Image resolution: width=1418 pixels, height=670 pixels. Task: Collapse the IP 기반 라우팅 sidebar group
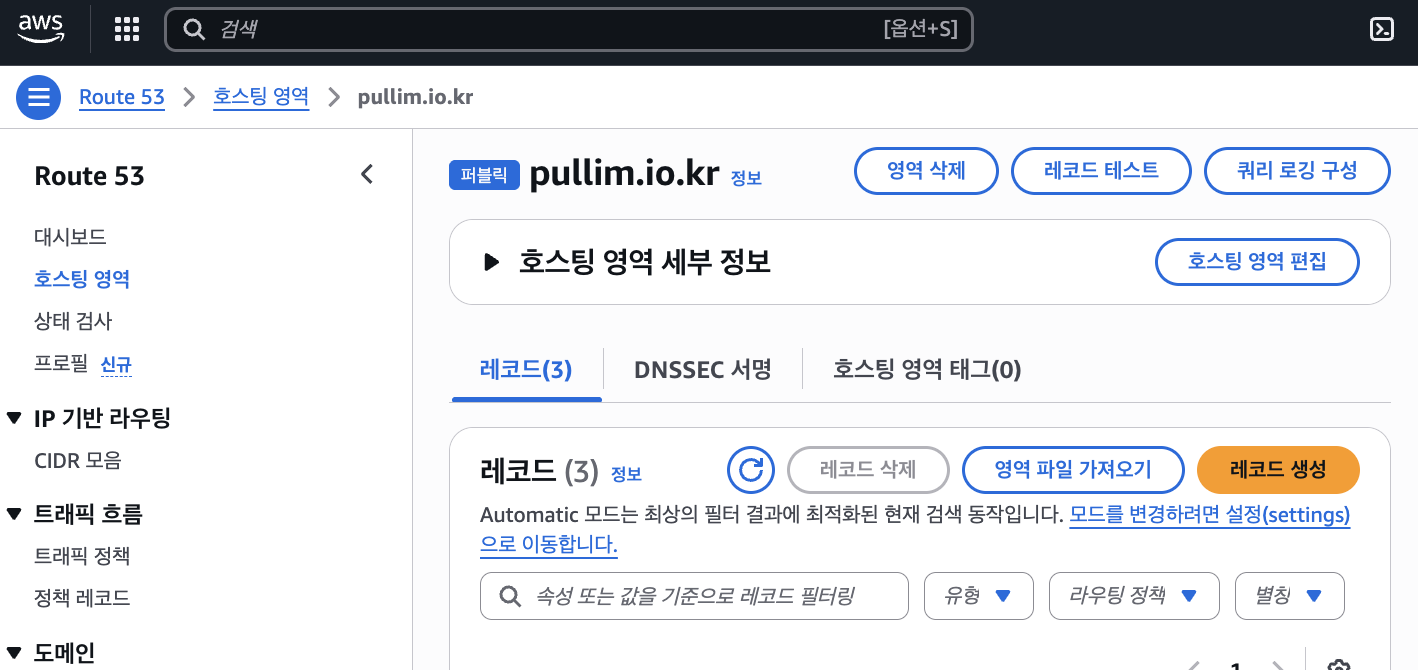click(x=14, y=418)
